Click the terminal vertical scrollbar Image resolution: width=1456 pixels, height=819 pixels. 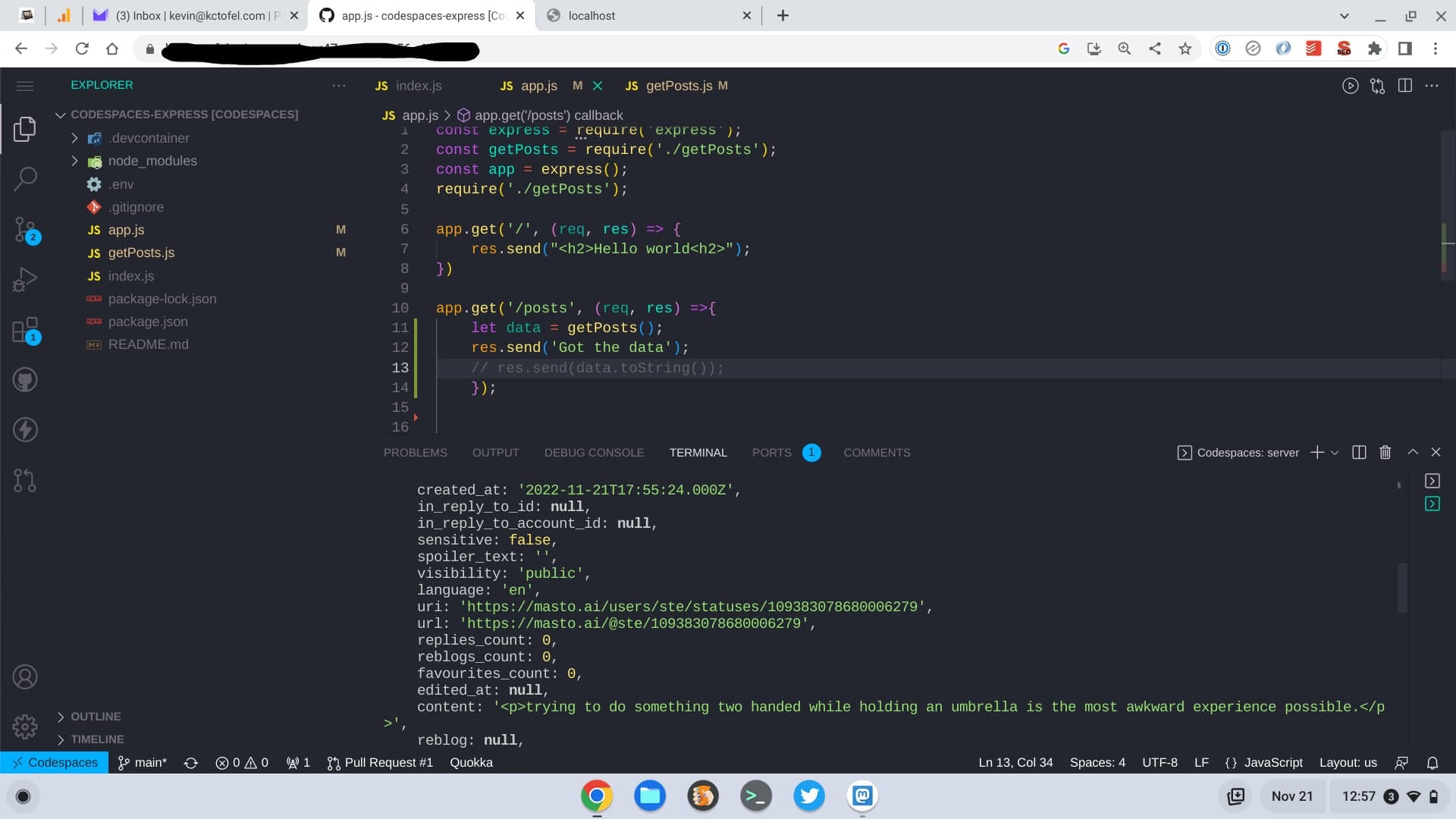point(1402,588)
